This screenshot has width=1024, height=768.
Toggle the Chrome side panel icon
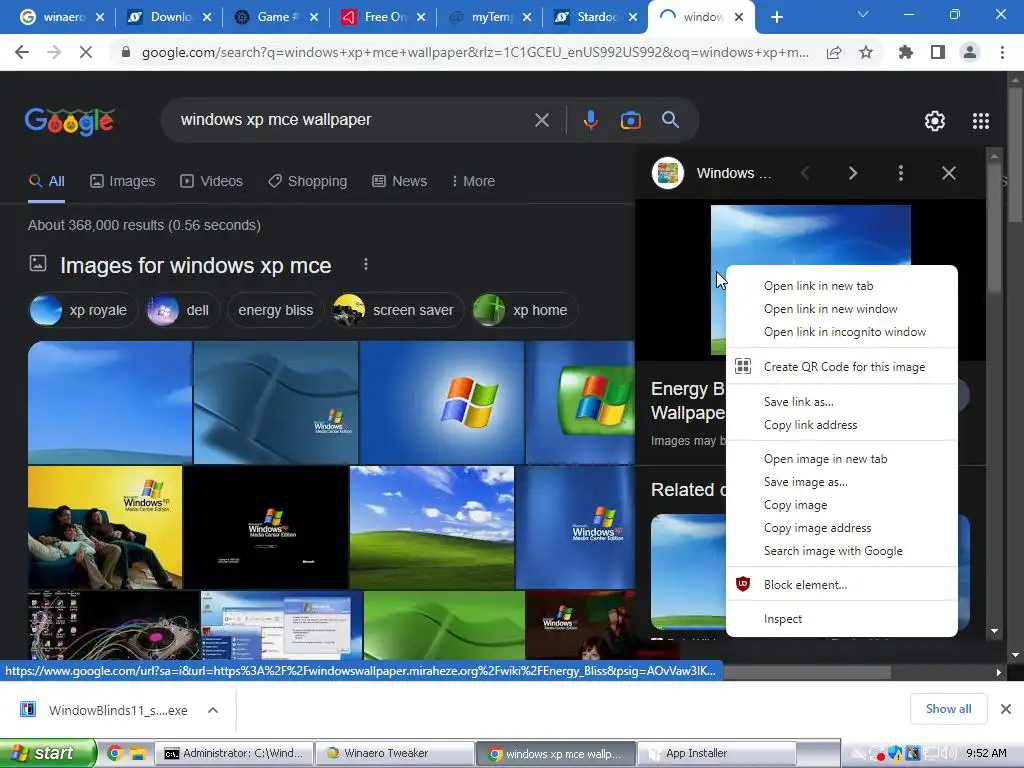pos(938,52)
